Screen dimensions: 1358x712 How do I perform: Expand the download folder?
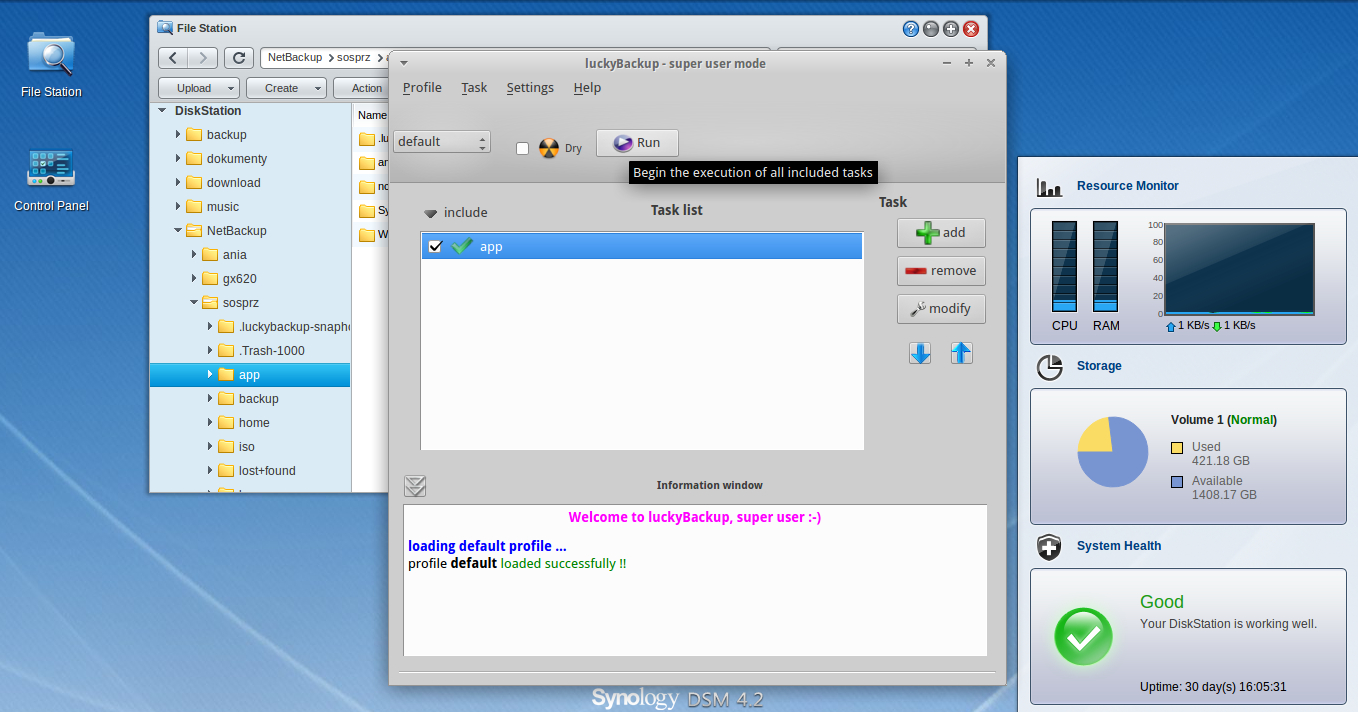pyautogui.click(x=178, y=183)
